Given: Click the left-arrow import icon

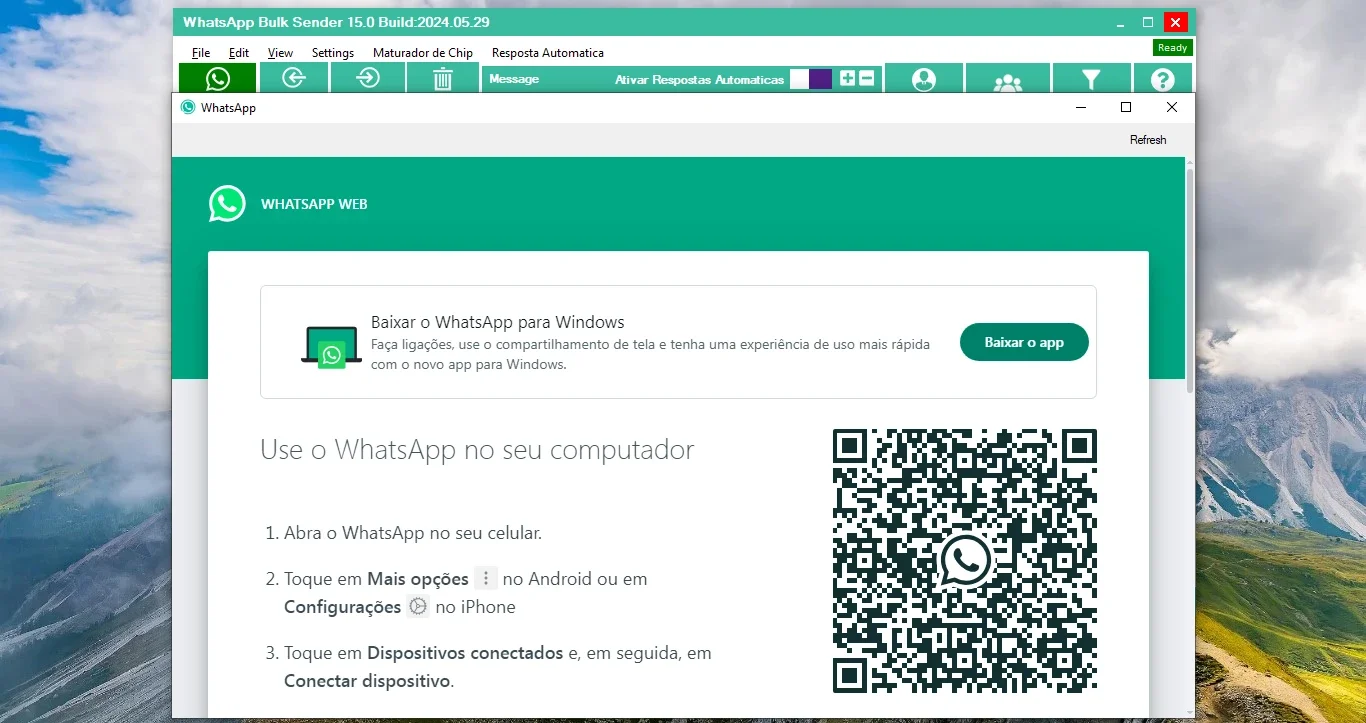Looking at the screenshot, I should click(293, 78).
